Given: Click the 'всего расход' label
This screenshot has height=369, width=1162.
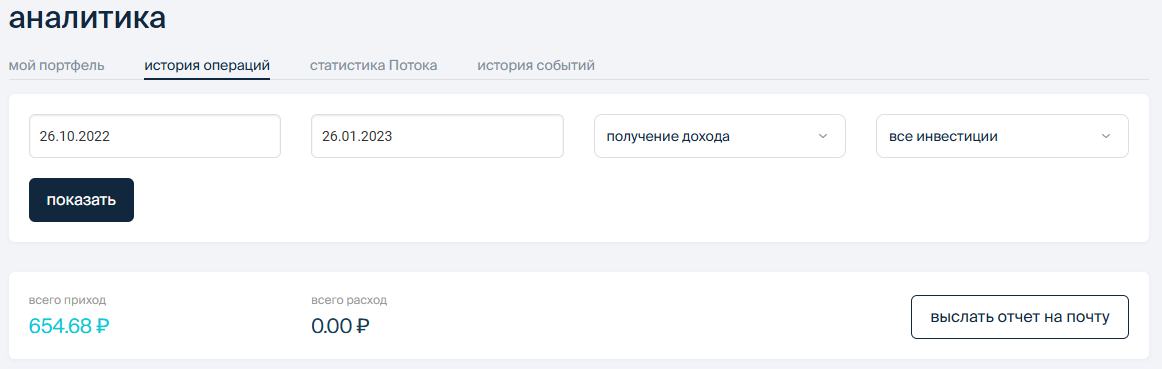Looking at the screenshot, I should pos(349,300).
